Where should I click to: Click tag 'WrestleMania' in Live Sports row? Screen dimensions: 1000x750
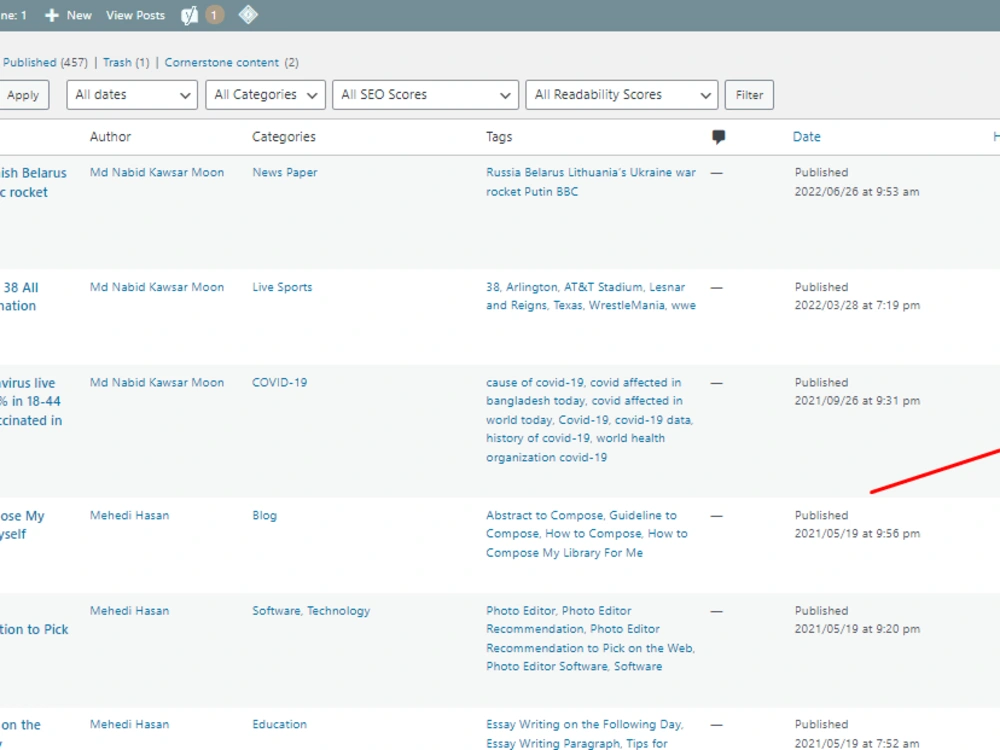(626, 305)
